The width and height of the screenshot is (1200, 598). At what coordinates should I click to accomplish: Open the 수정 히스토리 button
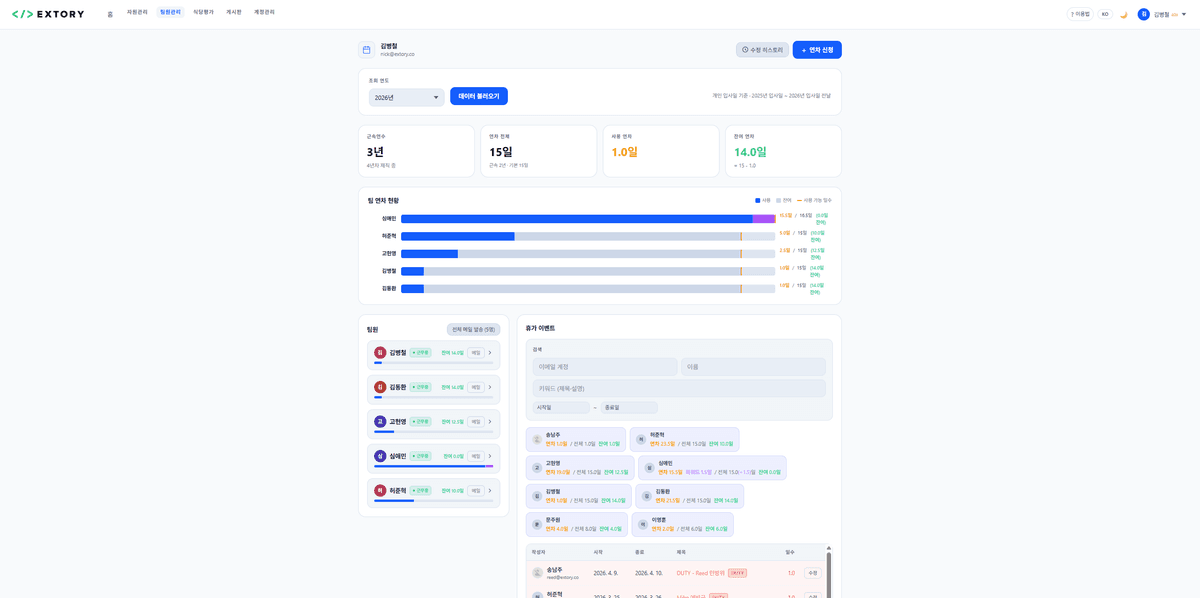(762, 50)
